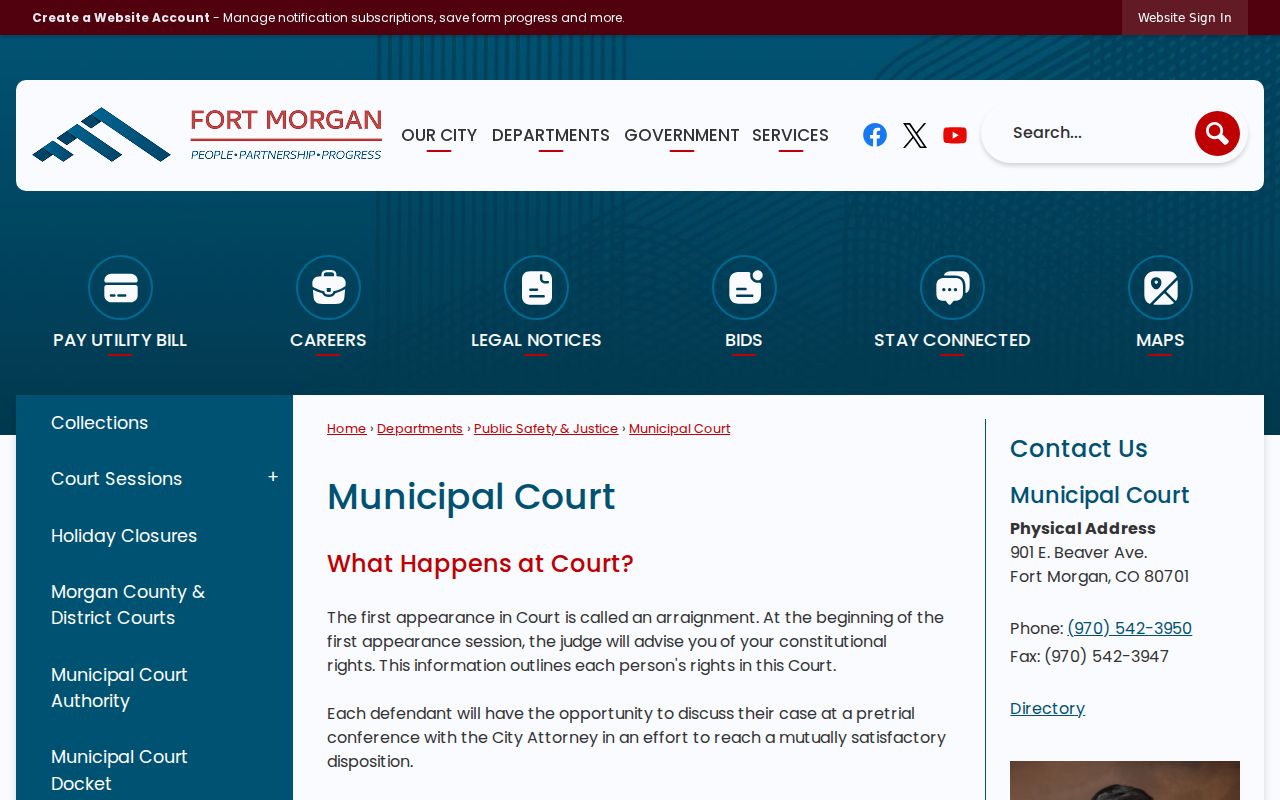This screenshot has width=1280, height=800.
Task: Open the YouTube icon link
Action: pyautogui.click(x=955, y=135)
